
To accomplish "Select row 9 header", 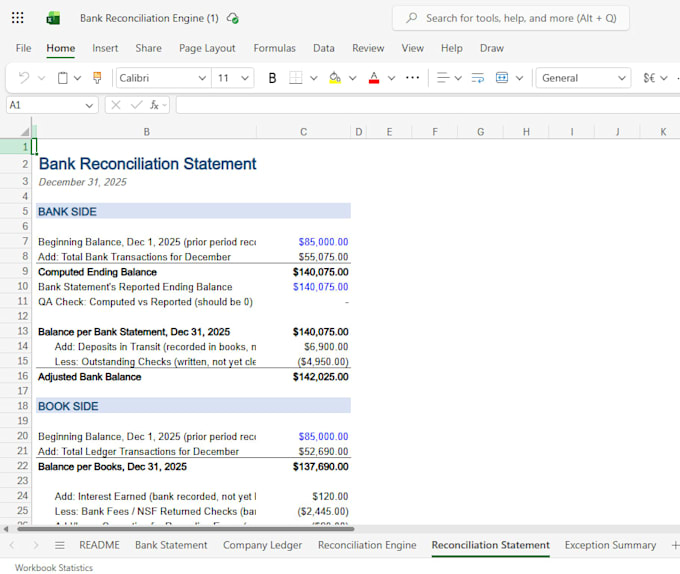I will [x=16, y=272].
